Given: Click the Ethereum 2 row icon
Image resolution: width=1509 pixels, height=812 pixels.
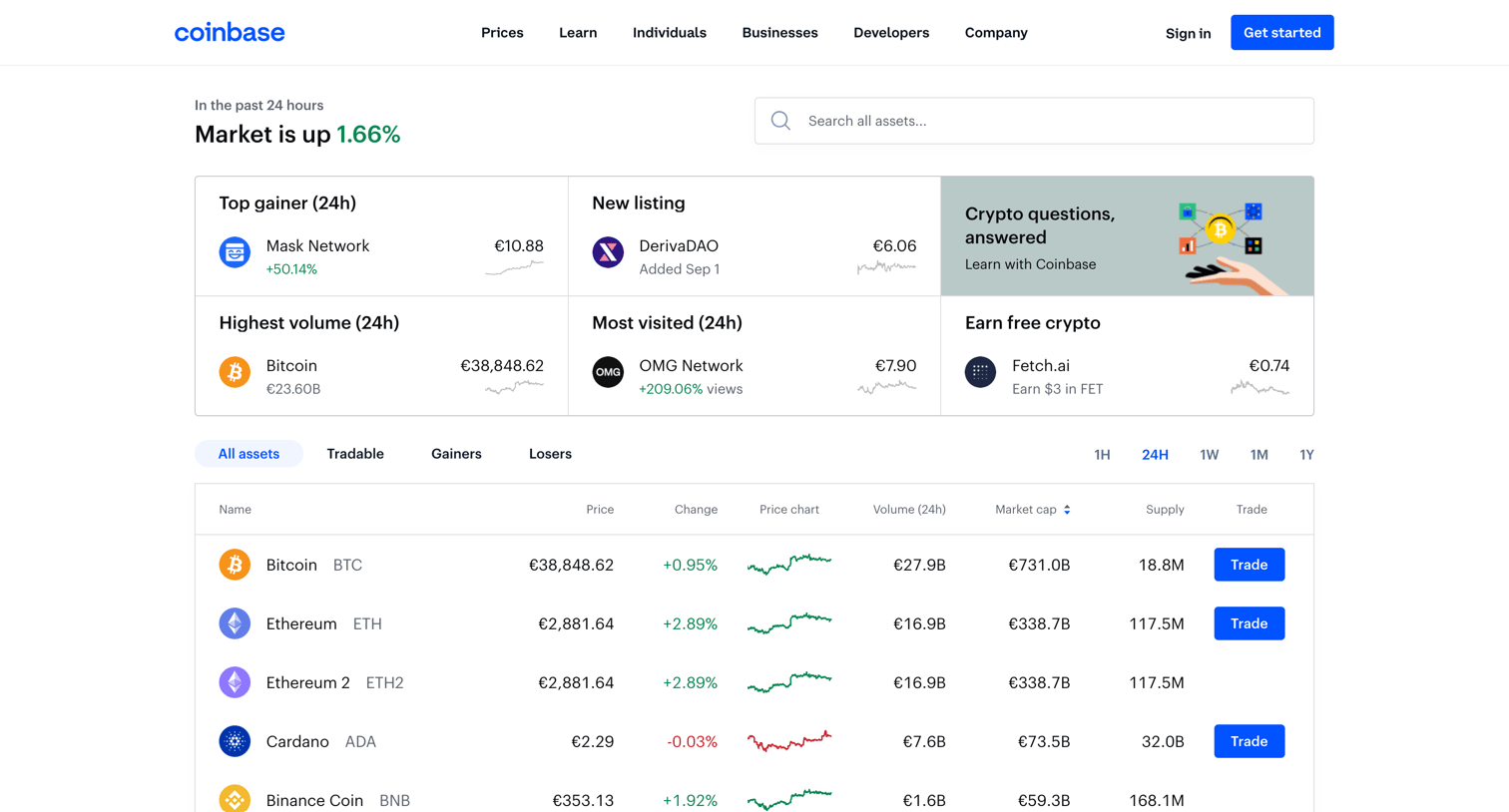Looking at the screenshot, I should (x=235, y=682).
